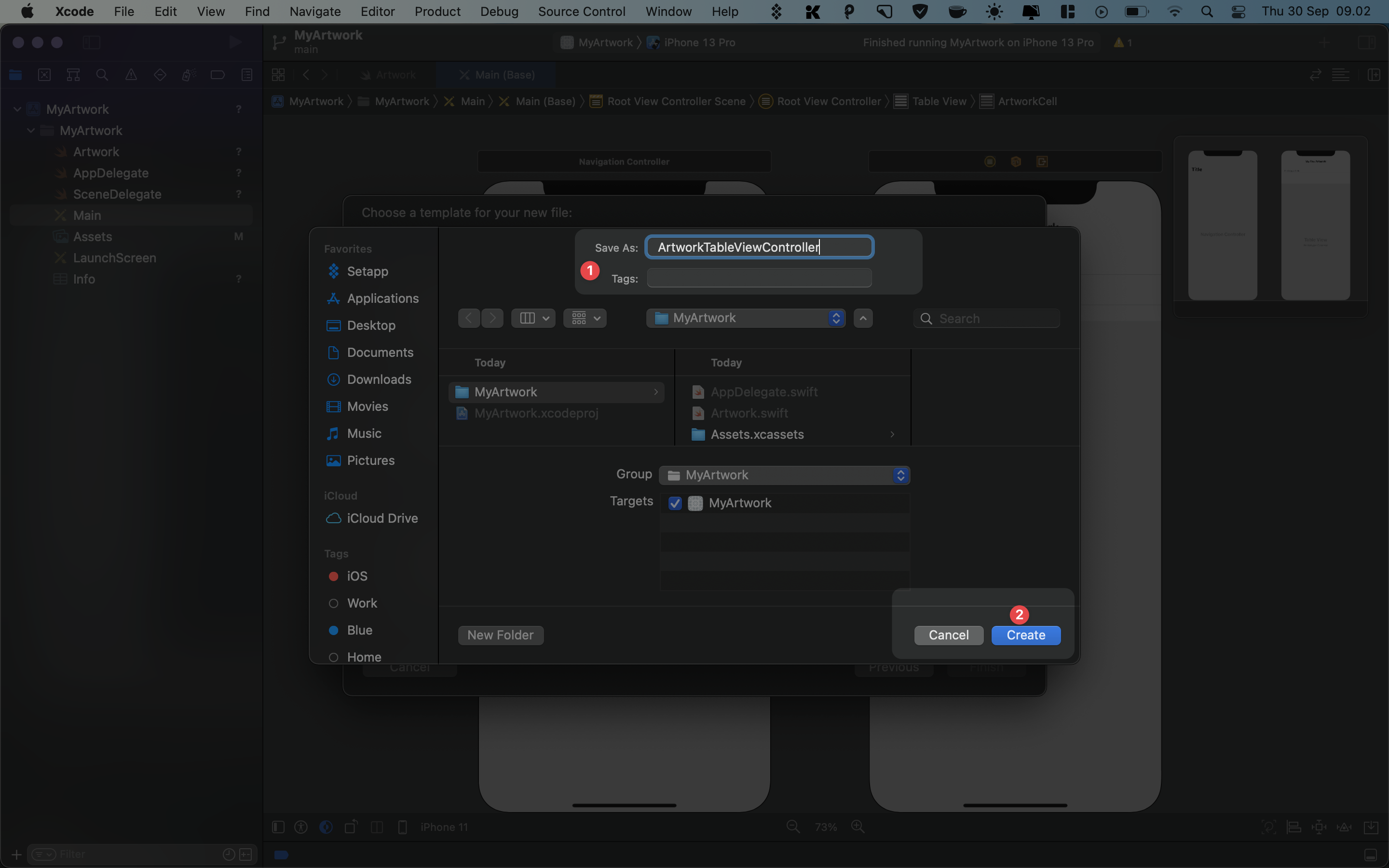The image size is (1389, 868).
Task: Show the Find navigator
Action: tap(102, 75)
